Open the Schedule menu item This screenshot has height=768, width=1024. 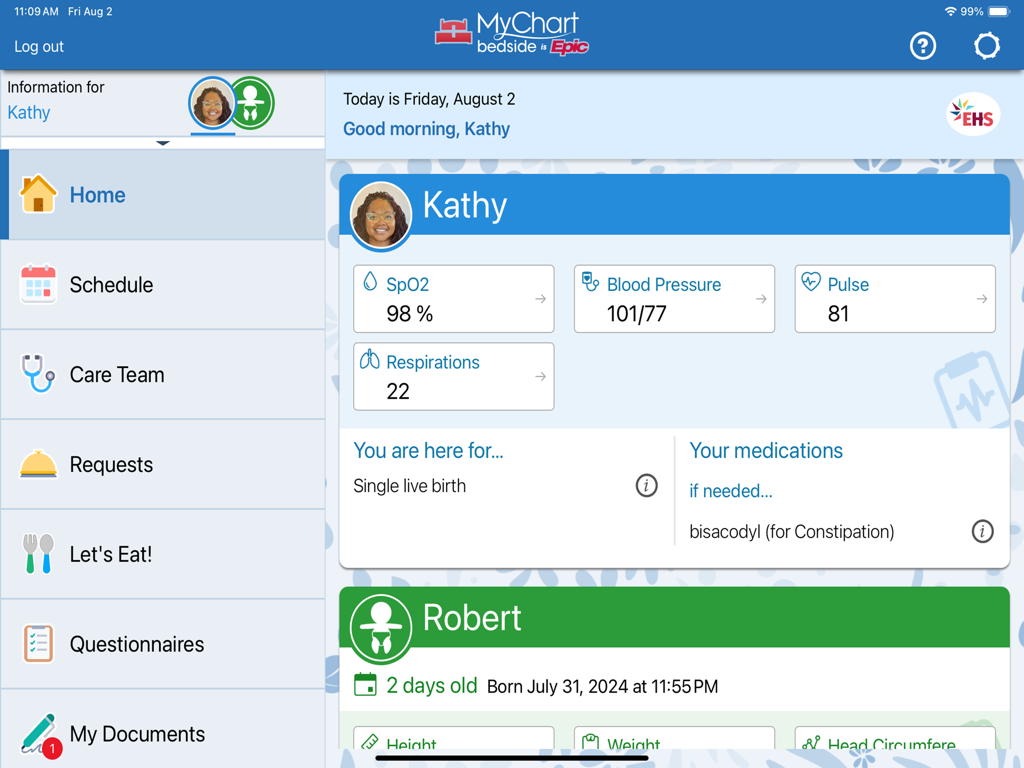(163, 285)
